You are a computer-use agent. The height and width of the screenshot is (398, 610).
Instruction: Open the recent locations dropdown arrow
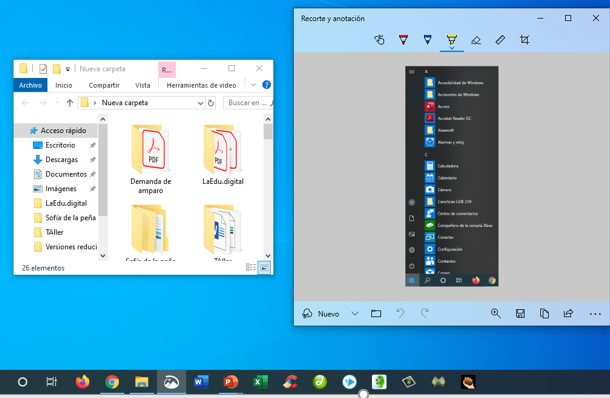pyautogui.click(x=57, y=103)
